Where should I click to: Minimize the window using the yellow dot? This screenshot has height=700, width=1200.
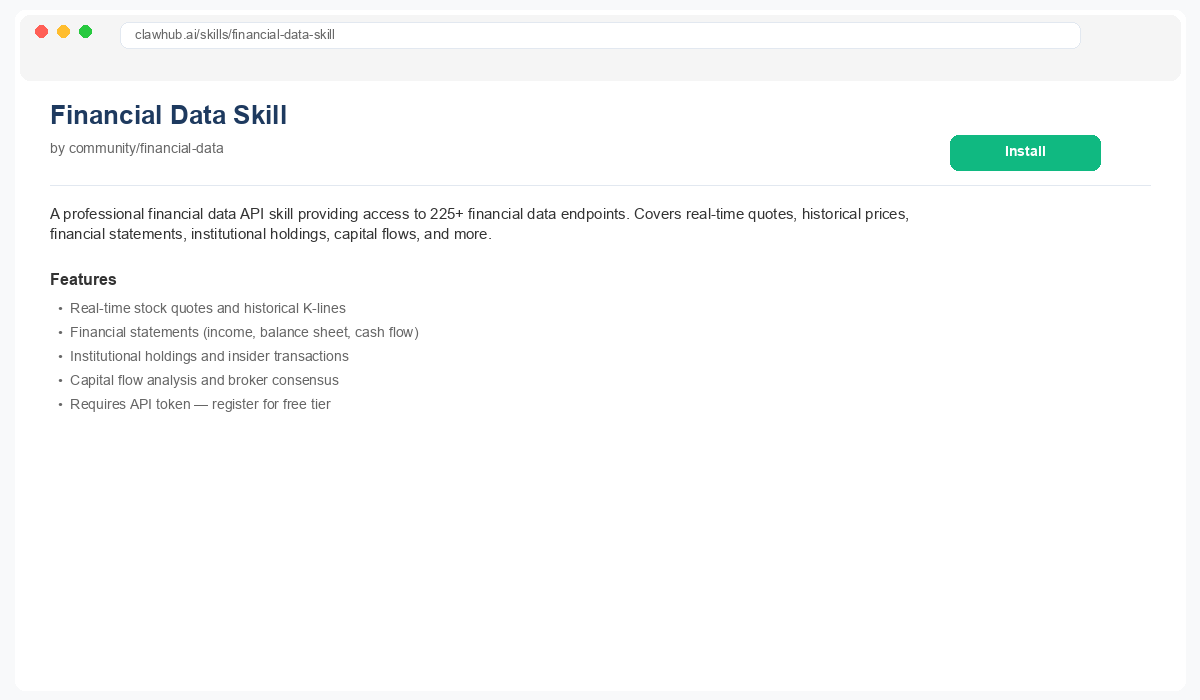(x=63, y=32)
